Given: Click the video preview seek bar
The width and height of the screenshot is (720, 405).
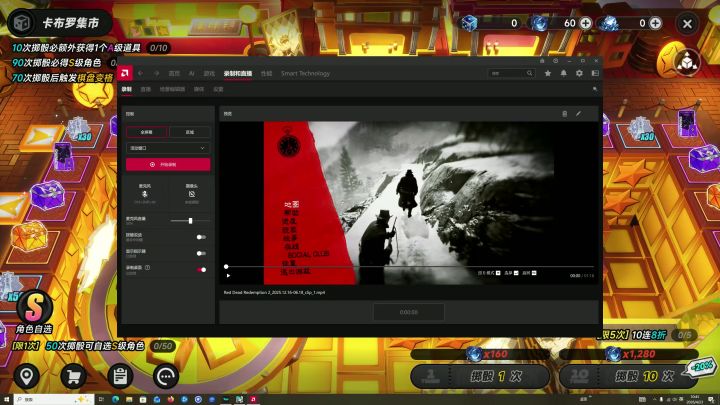Looking at the screenshot, I should coord(410,266).
